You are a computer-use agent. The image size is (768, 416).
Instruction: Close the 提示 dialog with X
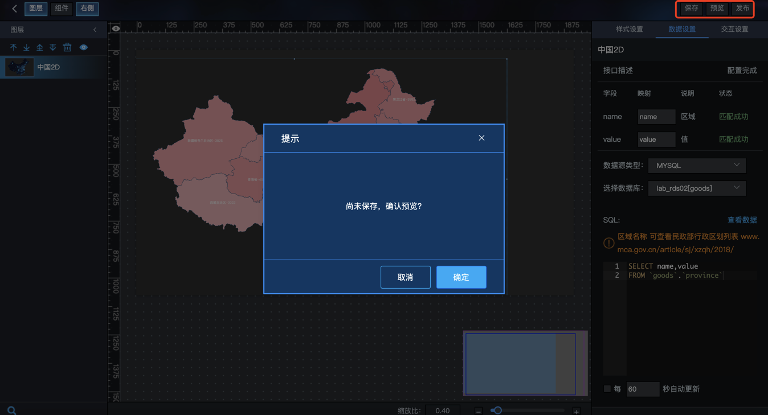tap(481, 138)
